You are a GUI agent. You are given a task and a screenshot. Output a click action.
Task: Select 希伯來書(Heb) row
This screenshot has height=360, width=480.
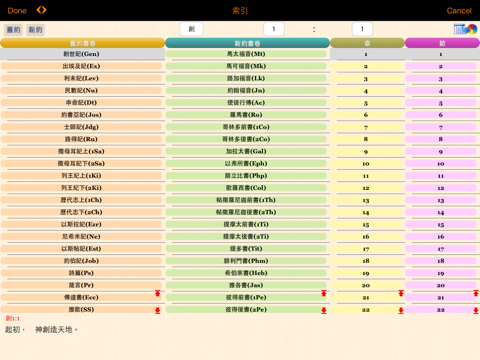coord(246,273)
